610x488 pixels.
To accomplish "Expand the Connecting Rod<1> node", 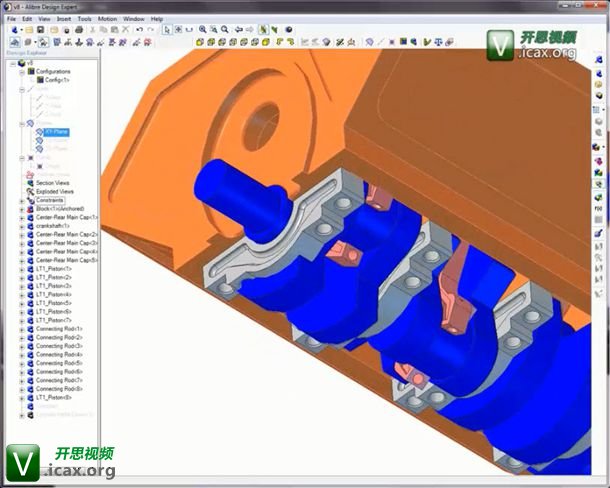I will 22,330.
